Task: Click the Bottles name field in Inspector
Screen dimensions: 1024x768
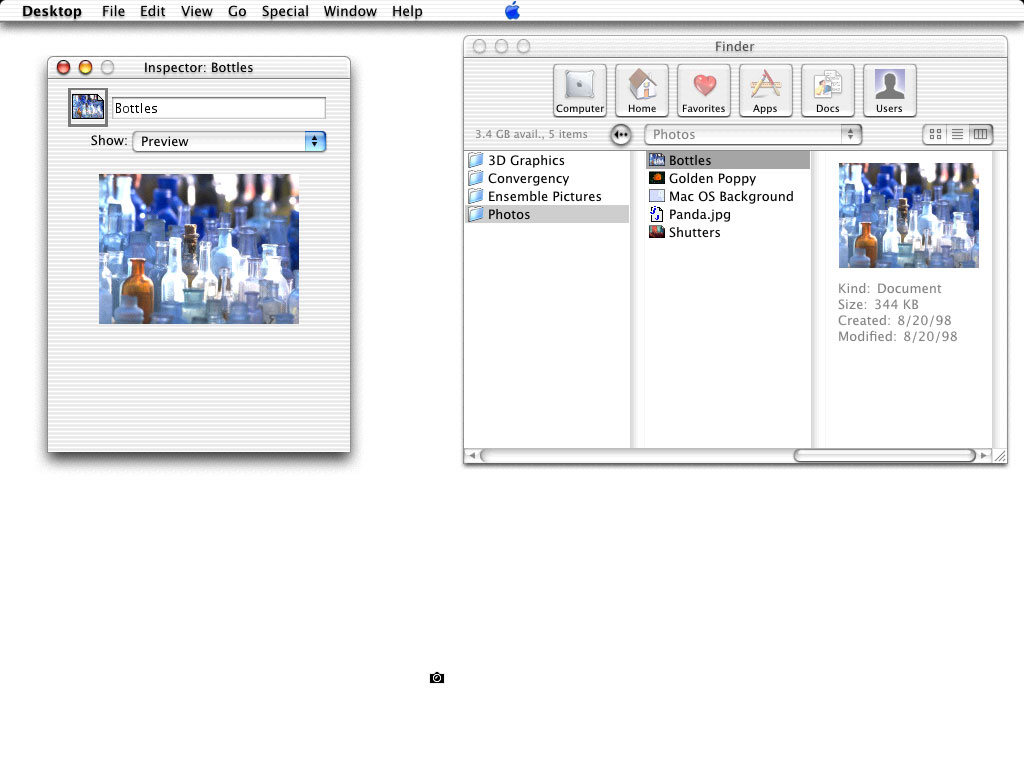Action: (219, 108)
